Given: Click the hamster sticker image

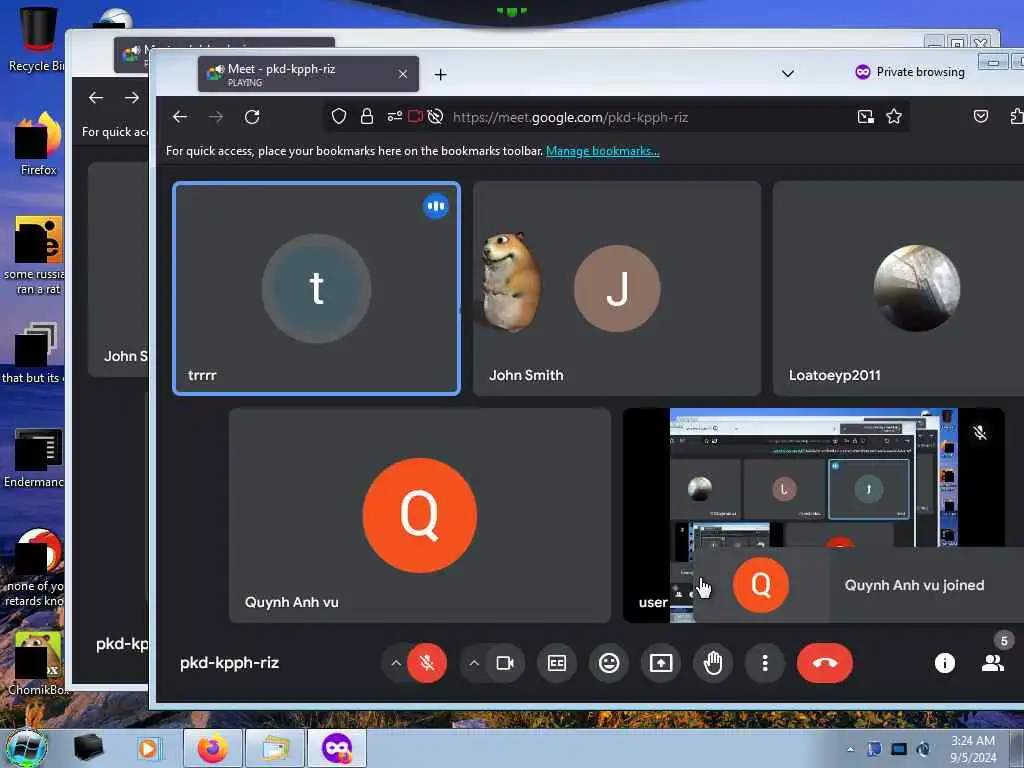Looking at the screenshot, I should pyautogui.click(x=510, y=282).
